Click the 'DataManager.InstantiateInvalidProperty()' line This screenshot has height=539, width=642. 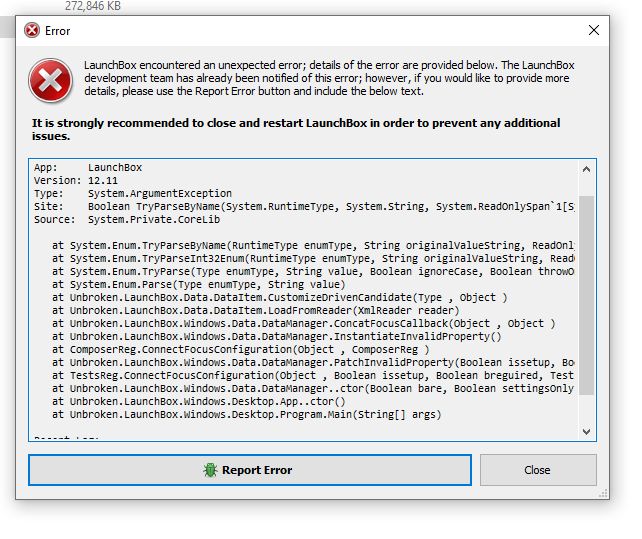[x=277, y=337]
